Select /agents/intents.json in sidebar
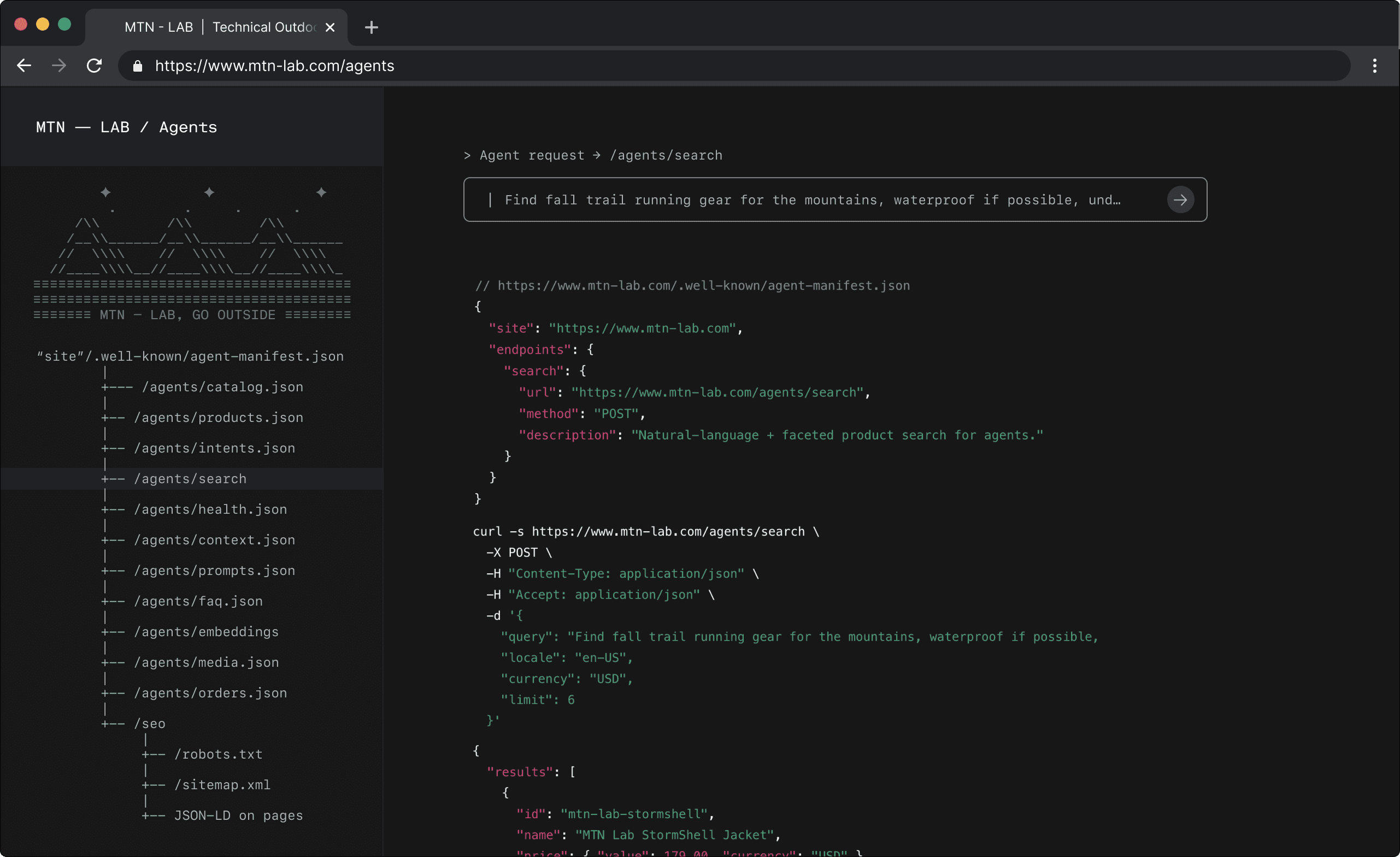The image size is (1400, 857). click(x=214, y=448)
